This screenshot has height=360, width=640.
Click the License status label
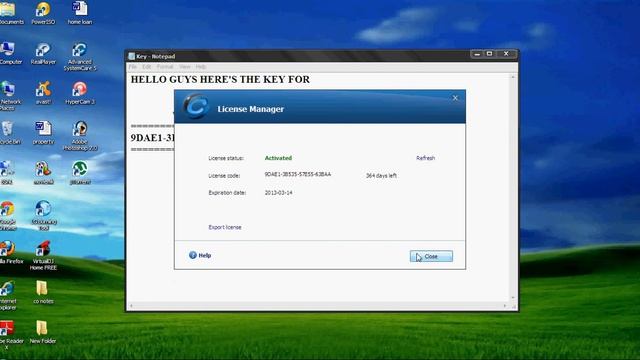pos(226,158)
